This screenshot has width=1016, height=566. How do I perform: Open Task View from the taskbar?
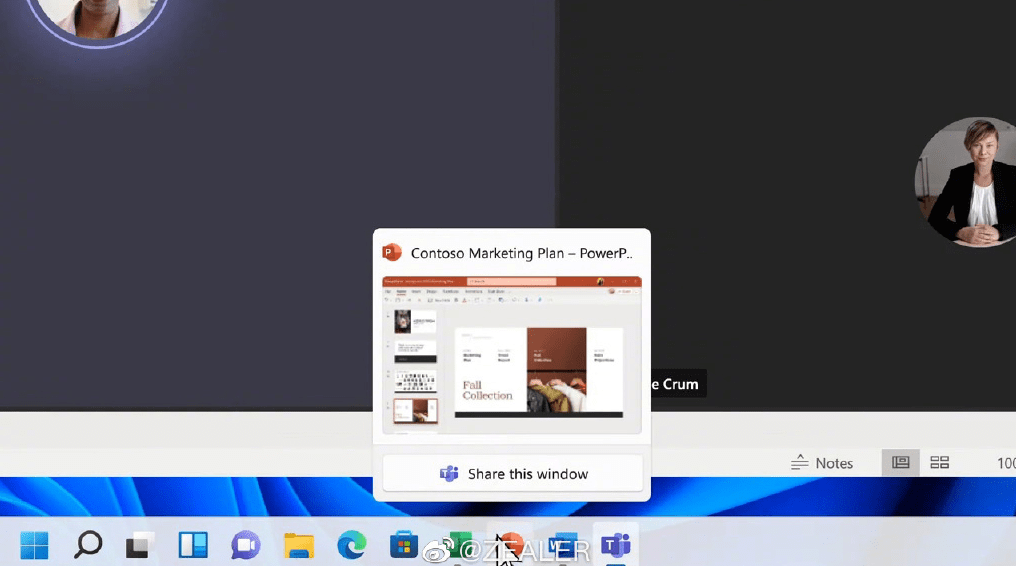(x=140, y=545)
